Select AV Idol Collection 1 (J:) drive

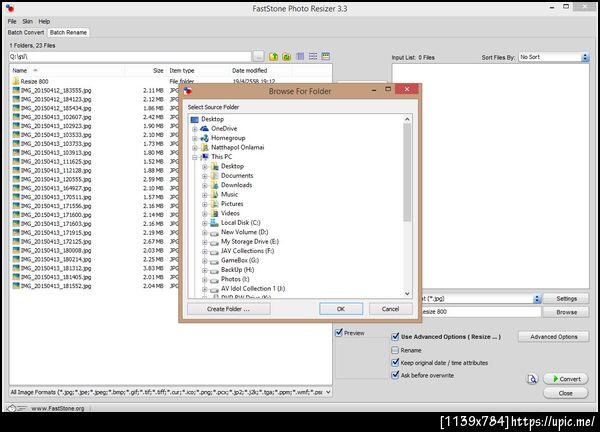pyautogui.click(x=253, y=289)
